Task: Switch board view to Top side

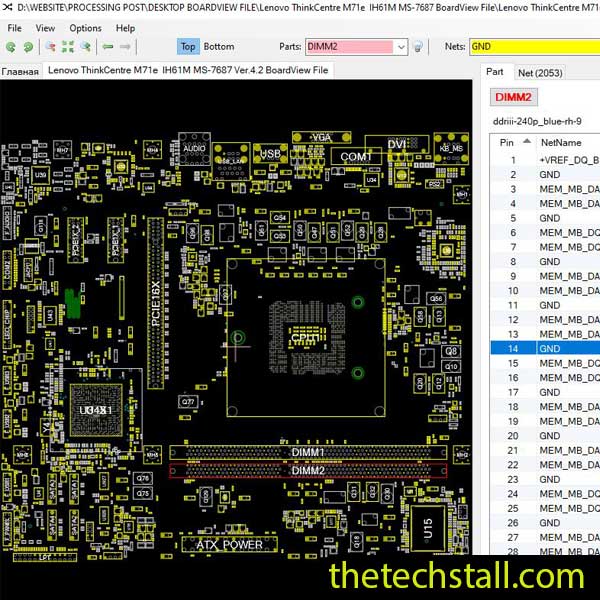Action: [188, 46]
